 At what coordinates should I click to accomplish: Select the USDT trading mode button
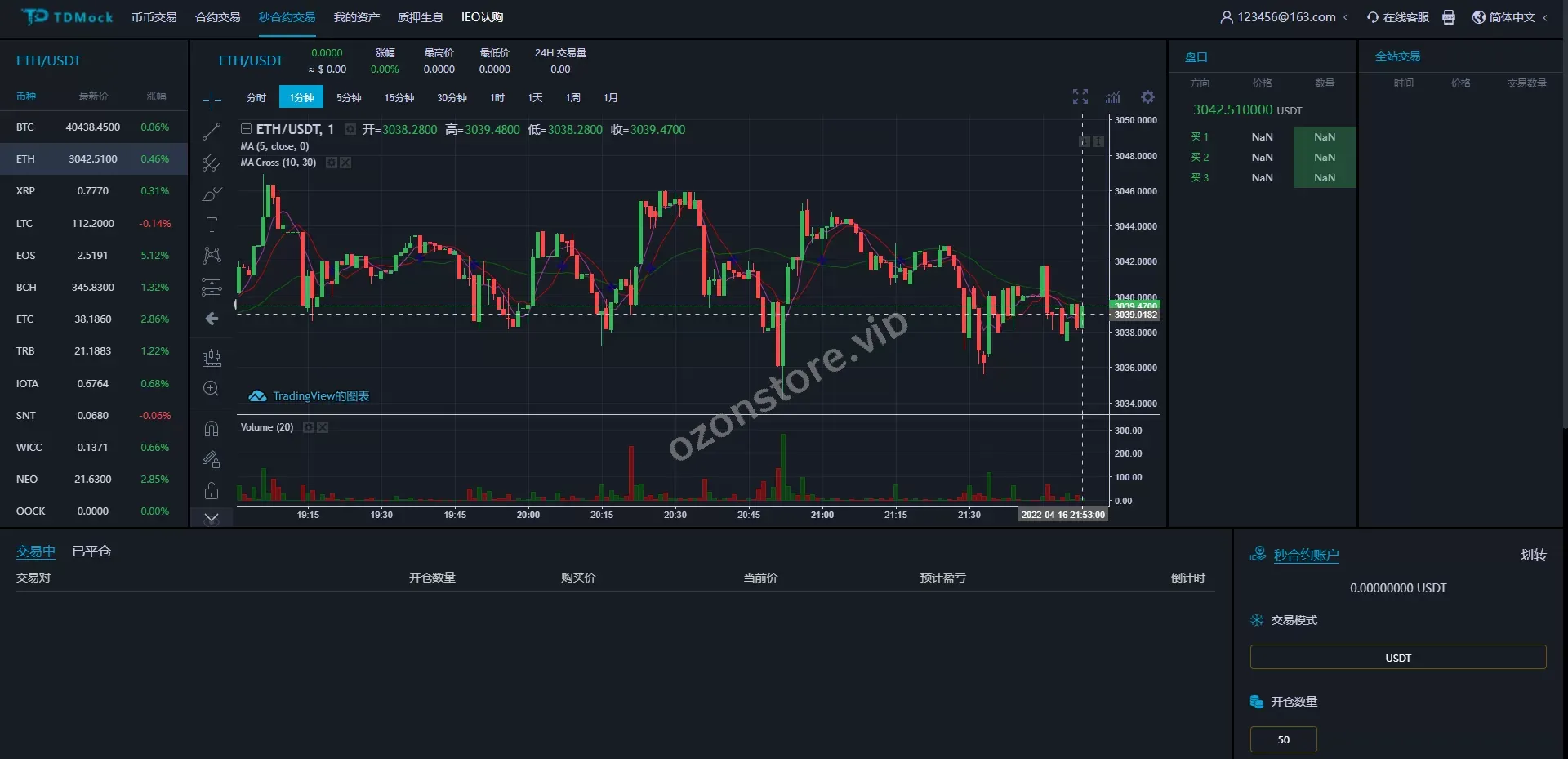(1397, 658)
